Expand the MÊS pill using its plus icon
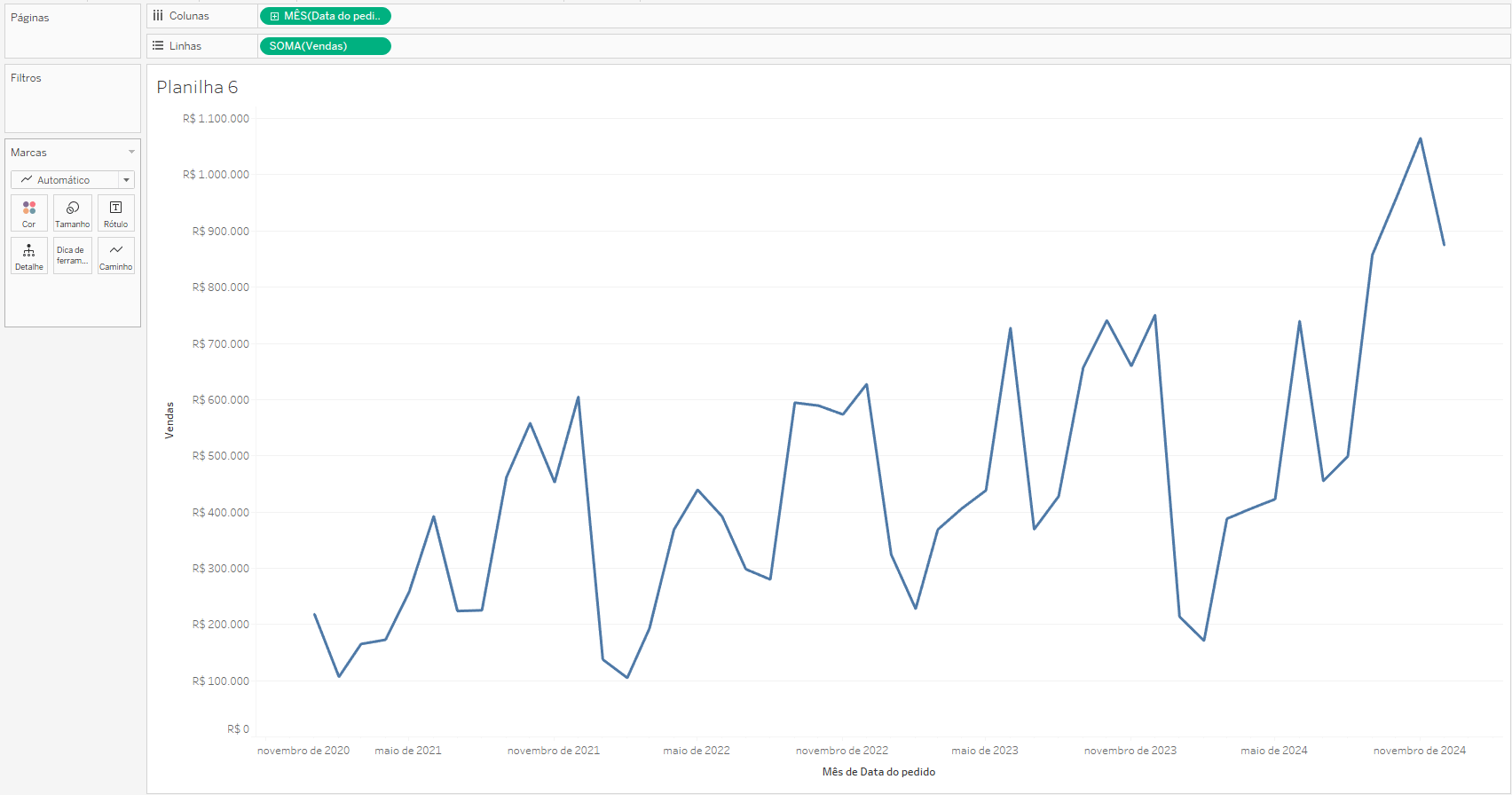Image resolution: width=1512 pixels, height=795 pixels. (274, 16)
